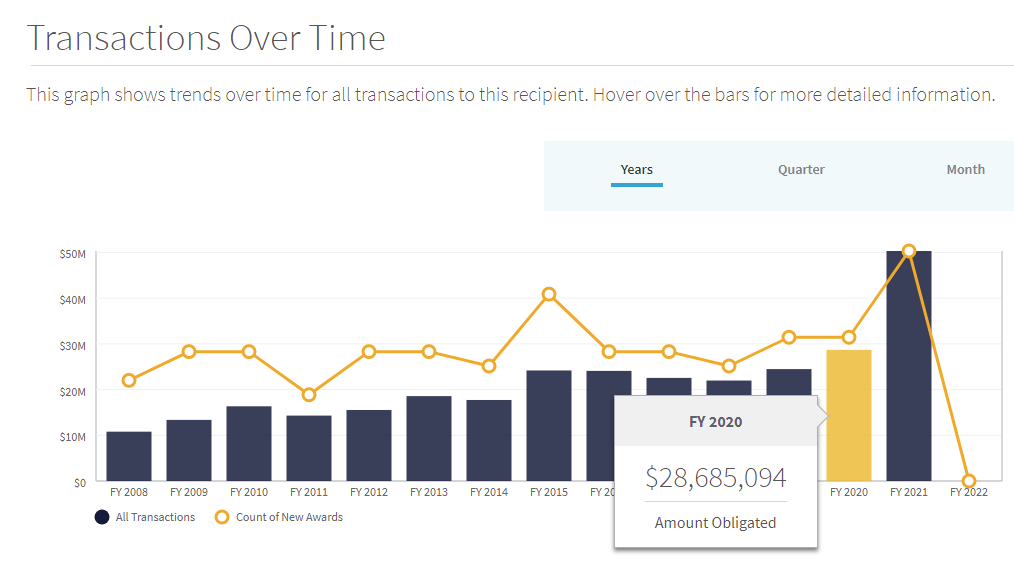This screenshot has width=1014, height=571.
Task: Click the FY 2010 dark bar
Action: click(249, 443)
